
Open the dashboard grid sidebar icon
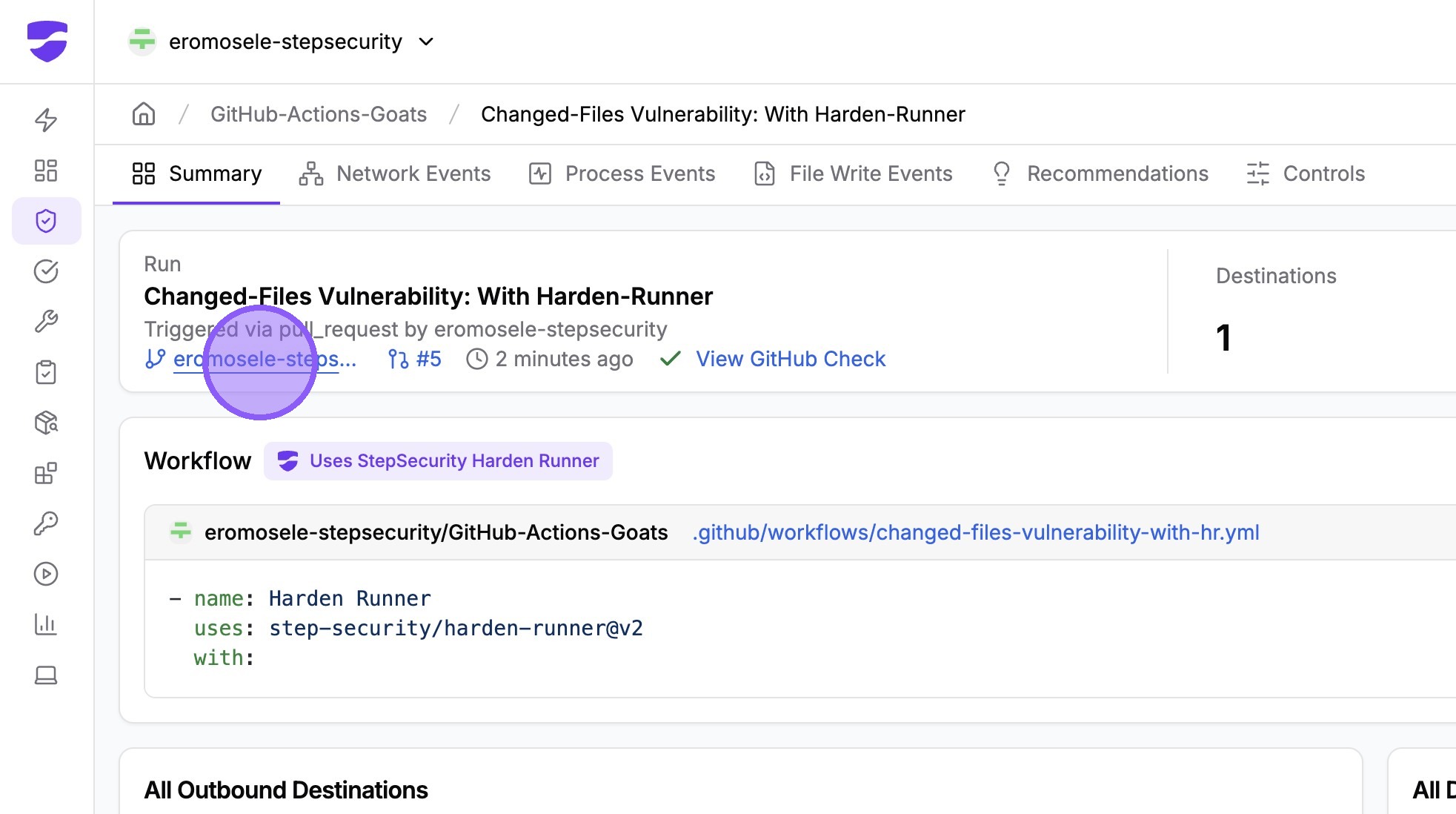46,171
